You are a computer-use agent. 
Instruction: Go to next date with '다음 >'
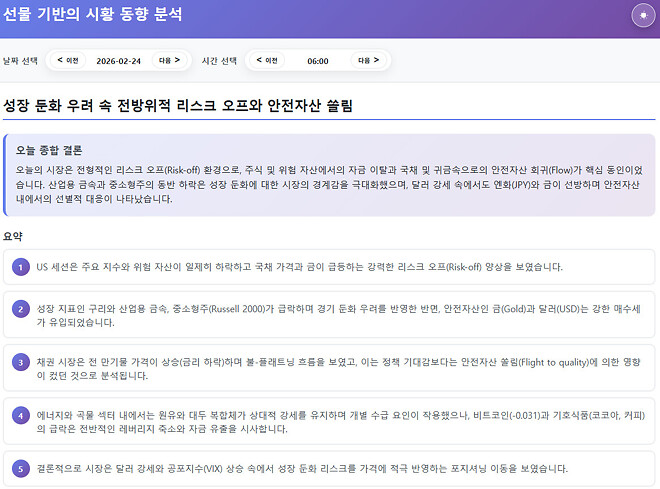coord(169,60)
